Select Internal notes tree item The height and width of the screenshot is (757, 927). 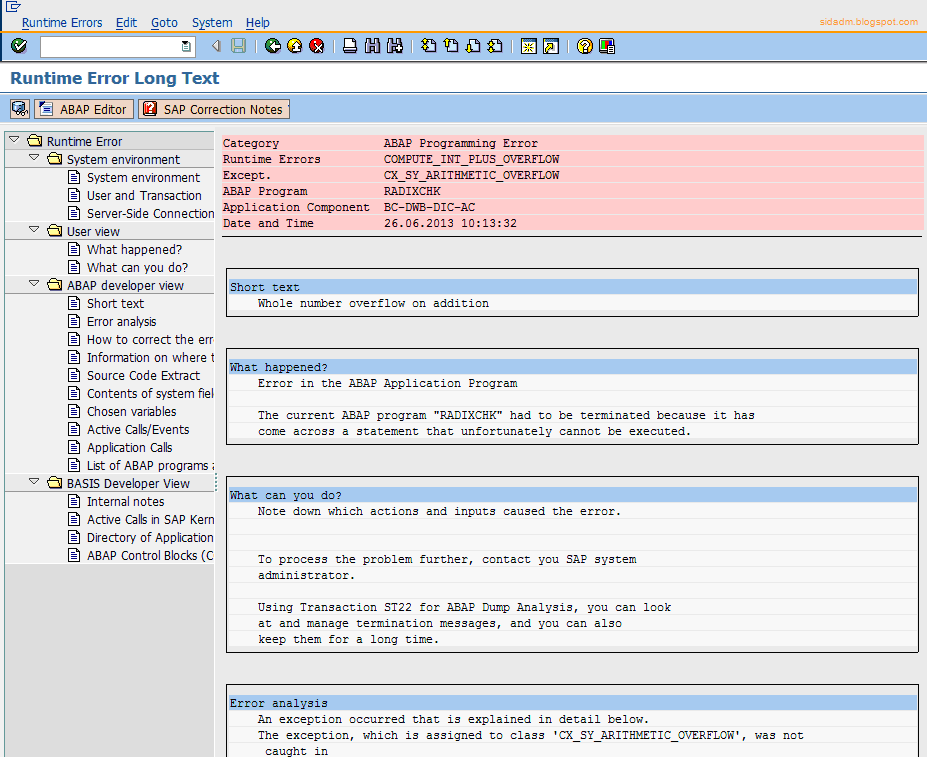(x=125, y=502)
